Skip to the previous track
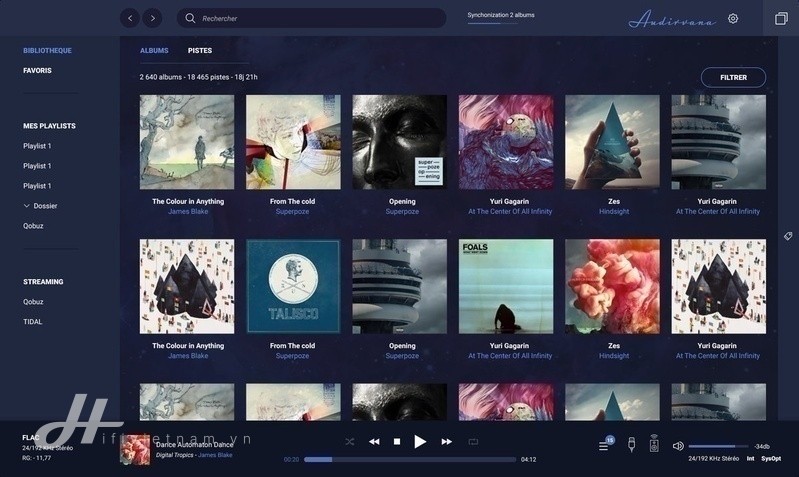The height and width of the screenshot is (477, 799). (x=374, y=441)
